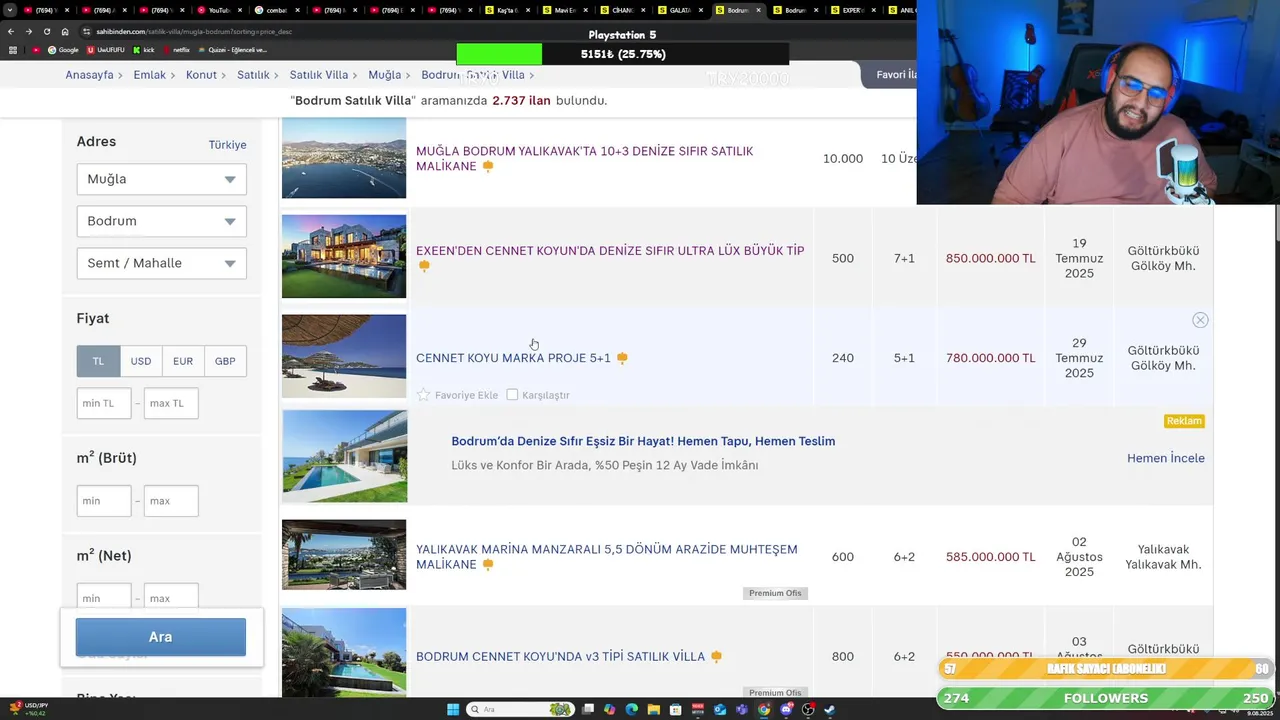Switch to the YouTube browser tab

tap(219, 10)
